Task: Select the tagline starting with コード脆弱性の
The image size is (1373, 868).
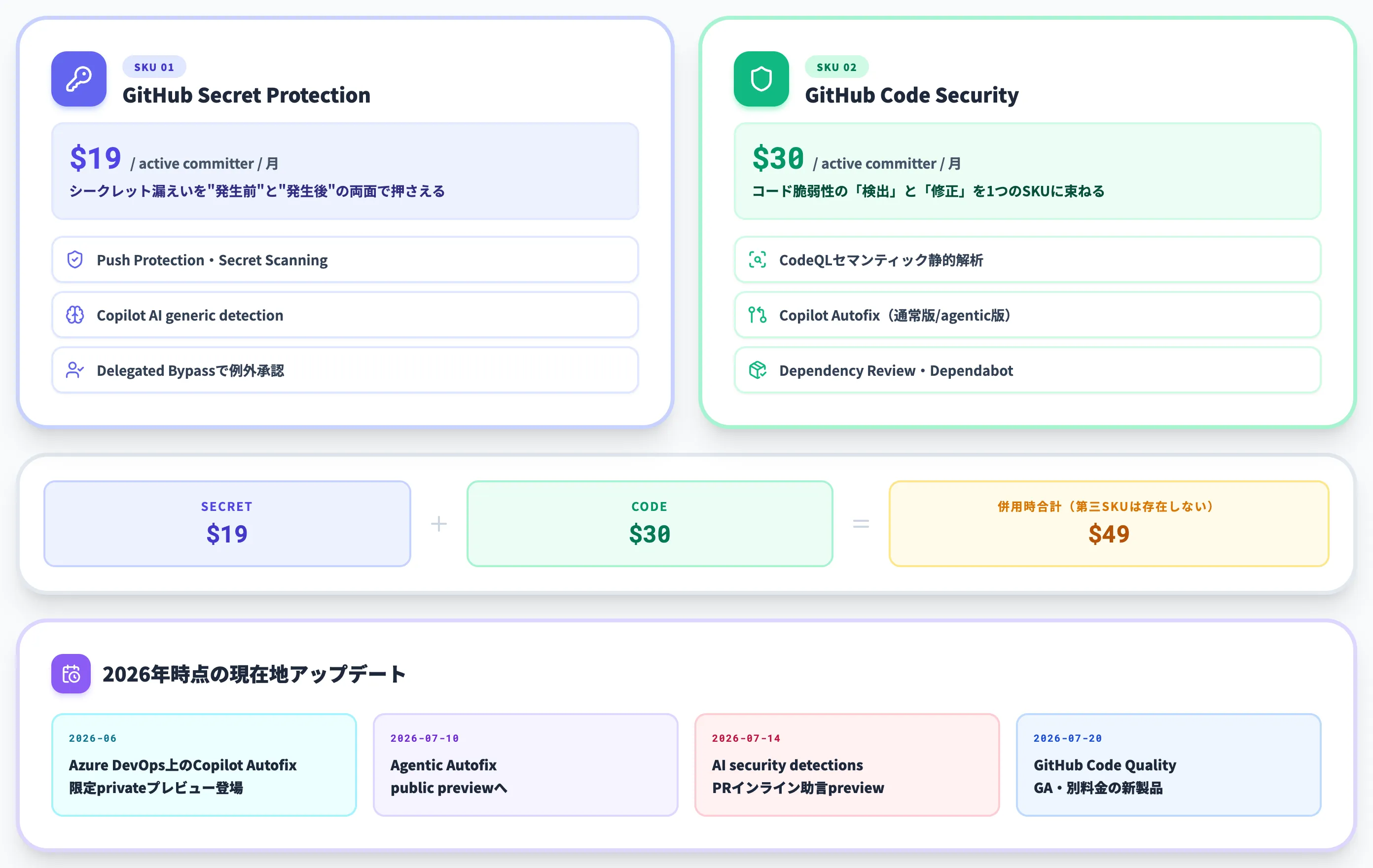Action: (928, 191)
